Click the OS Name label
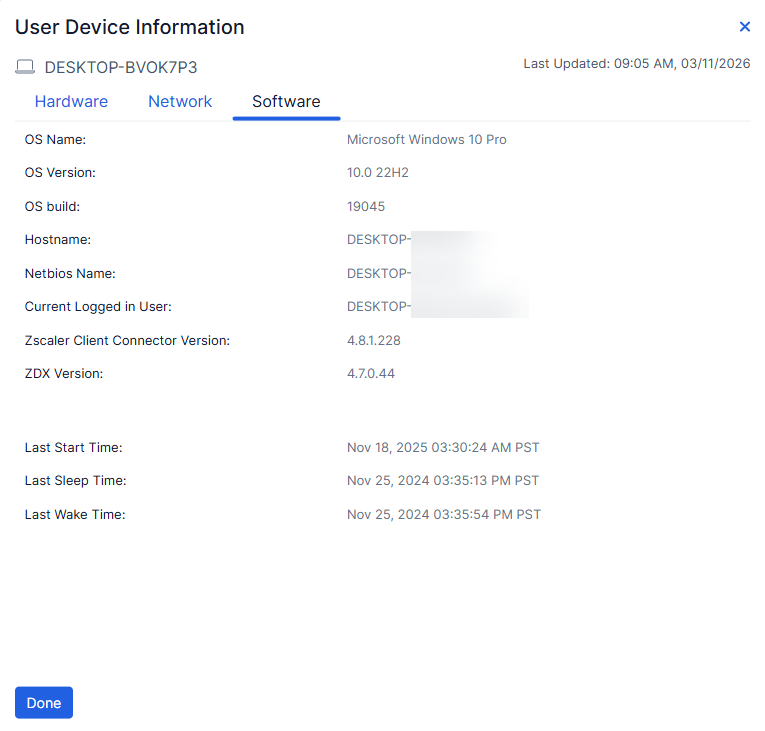 click(55, 140)
